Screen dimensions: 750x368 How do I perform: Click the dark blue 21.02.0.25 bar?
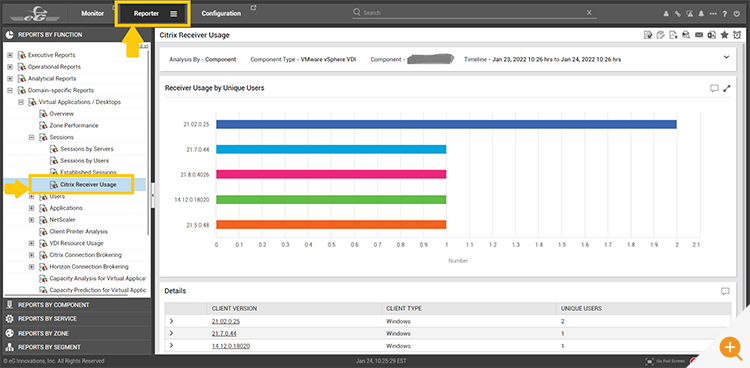click(x=446, y=124)
